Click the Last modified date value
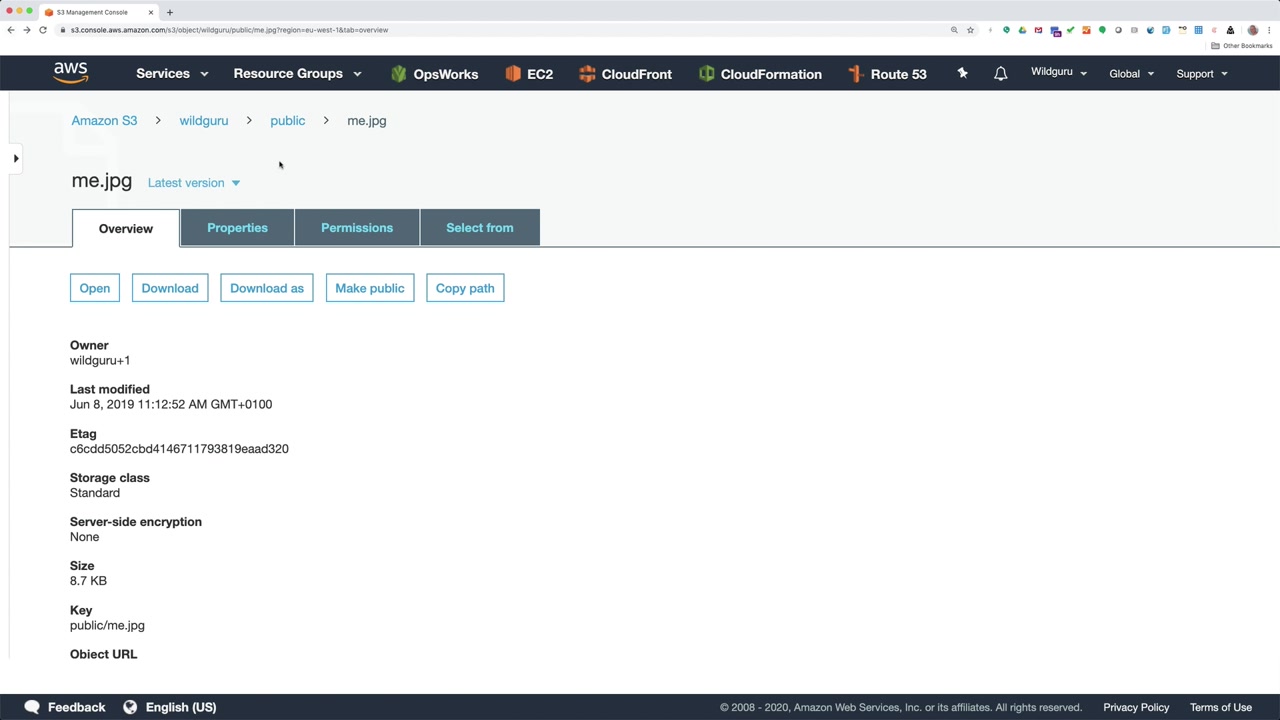Screen dimensions: 1280x720 171,404
